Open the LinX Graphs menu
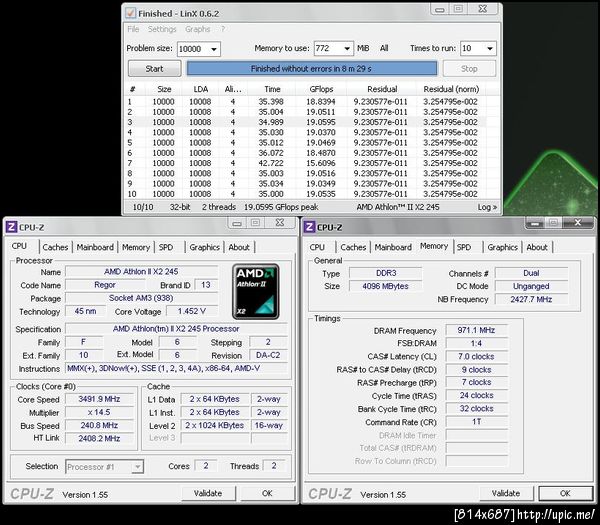Image resolution: width=600 pixels, height=525 pixels. [197, 29]
